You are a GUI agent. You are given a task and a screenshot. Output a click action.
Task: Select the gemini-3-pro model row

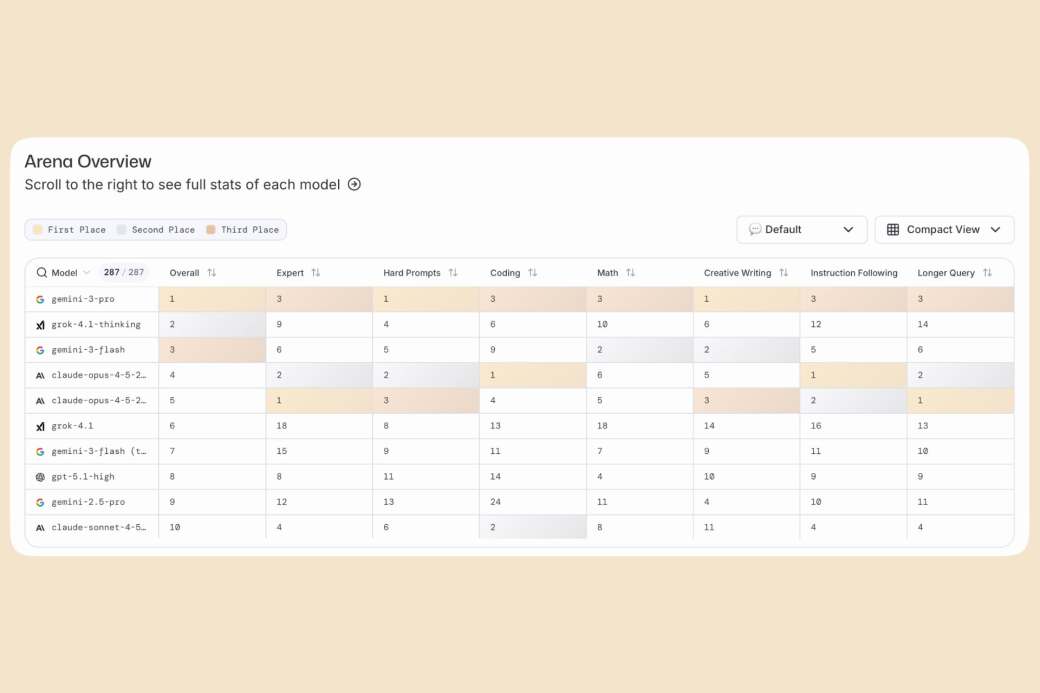tap(83, 299)
